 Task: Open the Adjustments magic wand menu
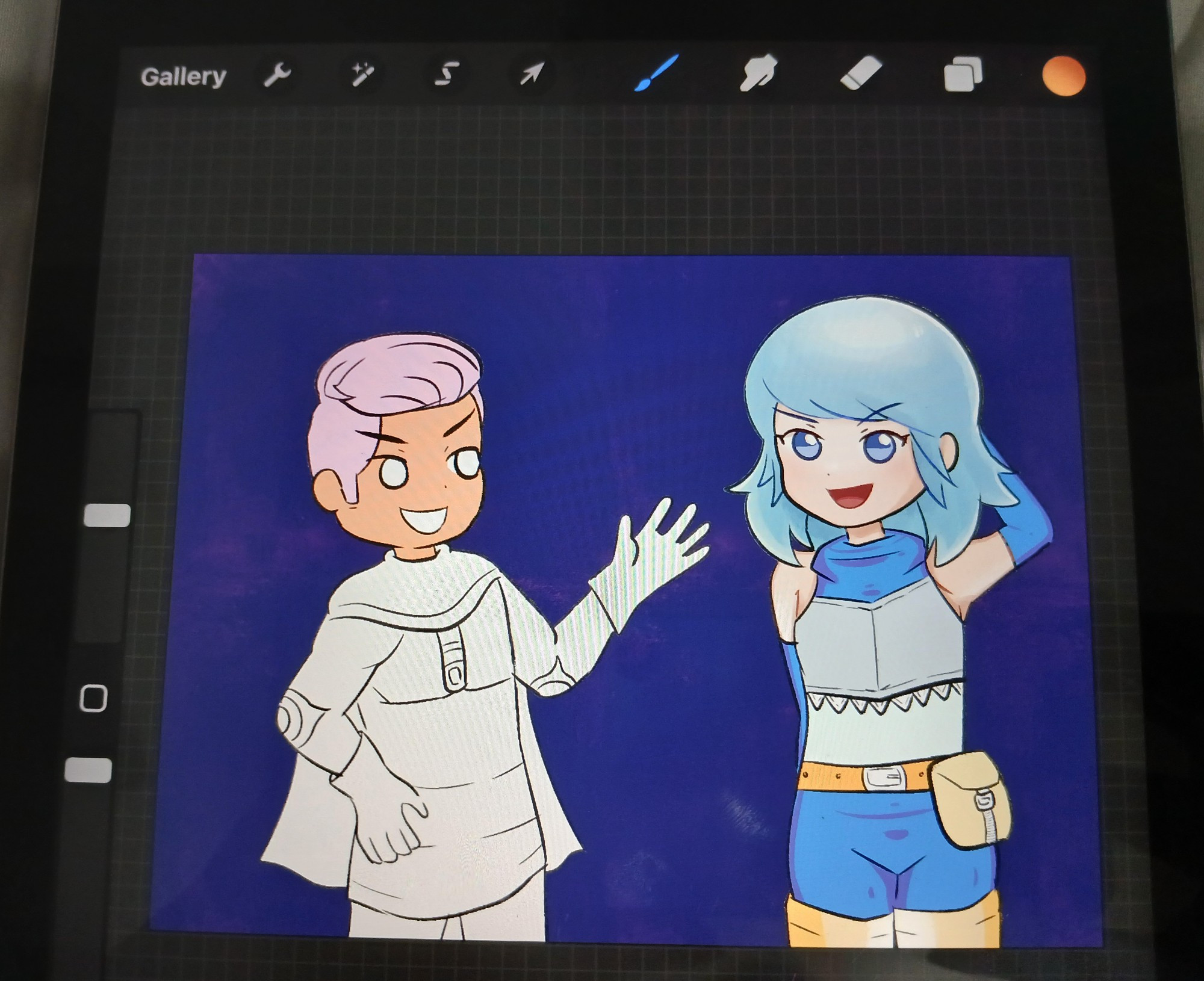click(362, 75)
